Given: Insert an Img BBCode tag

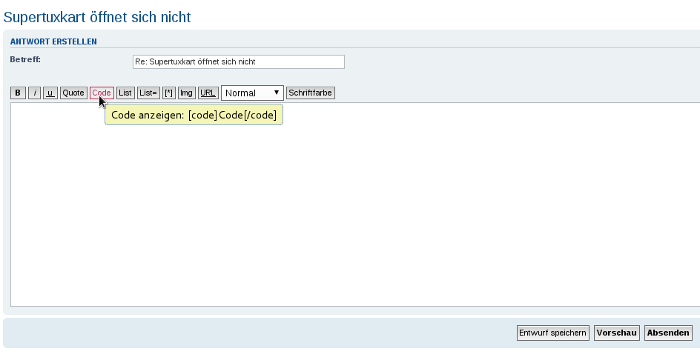Looking at the screenshot, I should [187, 93].
